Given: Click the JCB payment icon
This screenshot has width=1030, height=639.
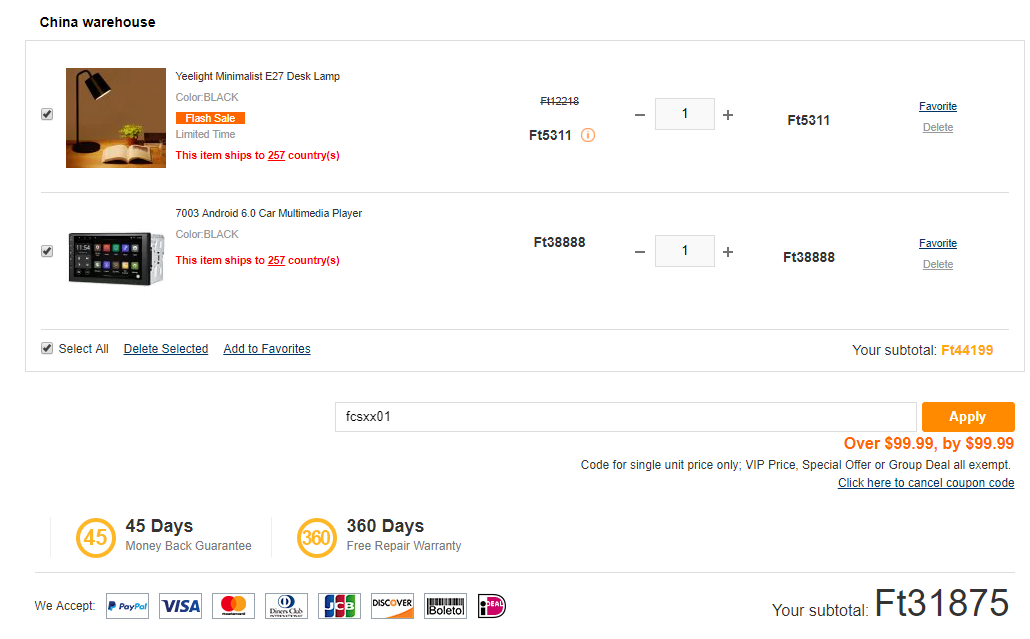Looking at the screenshot, I should pos(340,606).
